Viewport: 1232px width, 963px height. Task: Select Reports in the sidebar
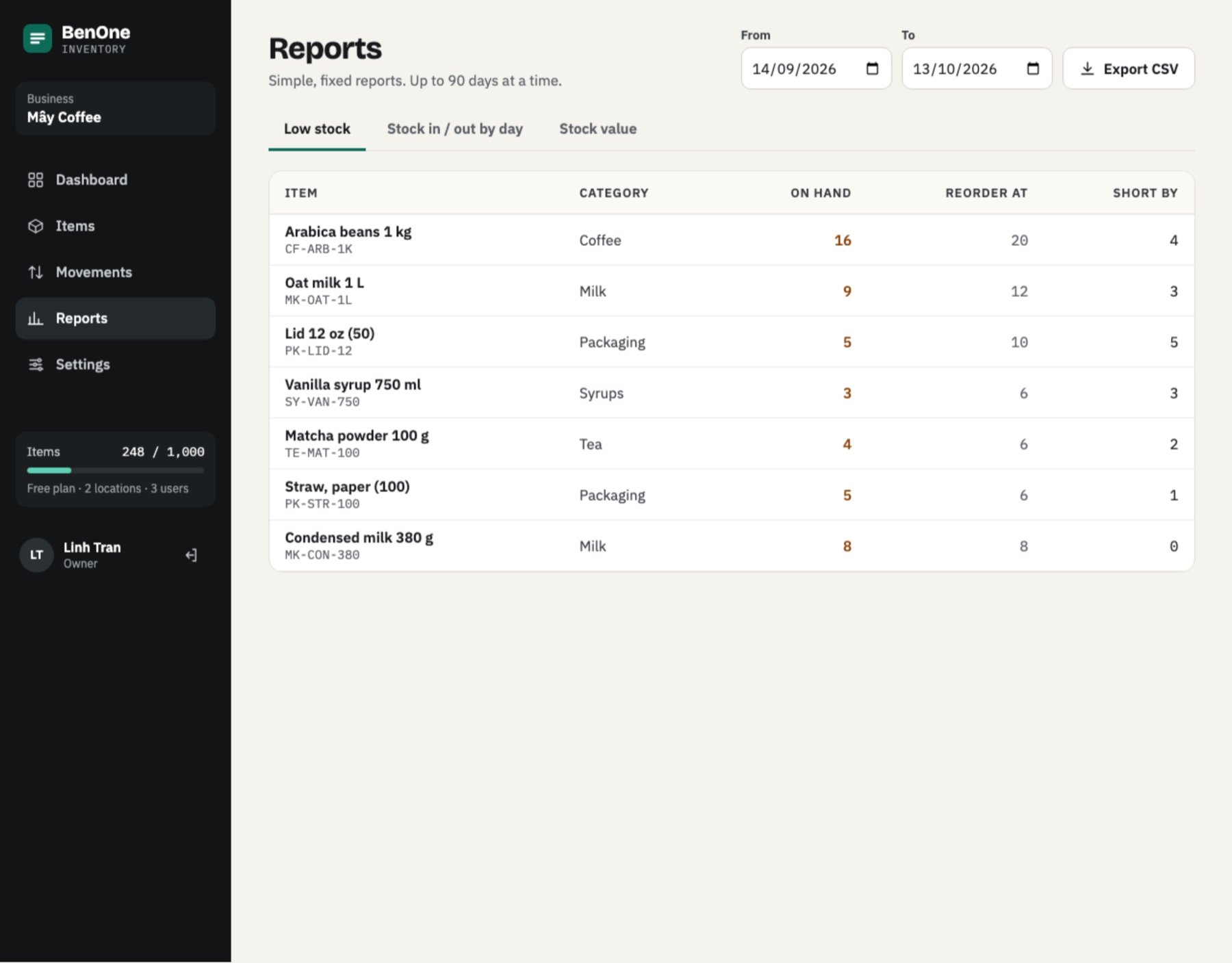coord(116,318)
